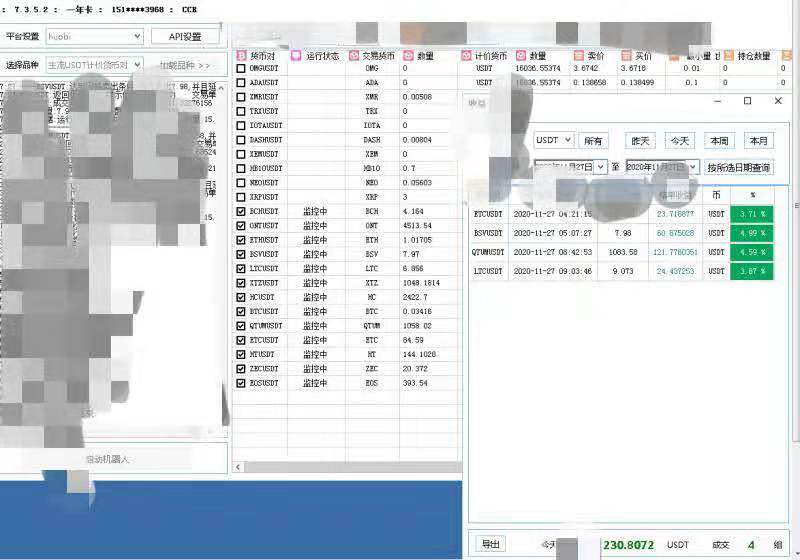Untick the QTUMUSDT checkbox in pair list

click(241, 325)
